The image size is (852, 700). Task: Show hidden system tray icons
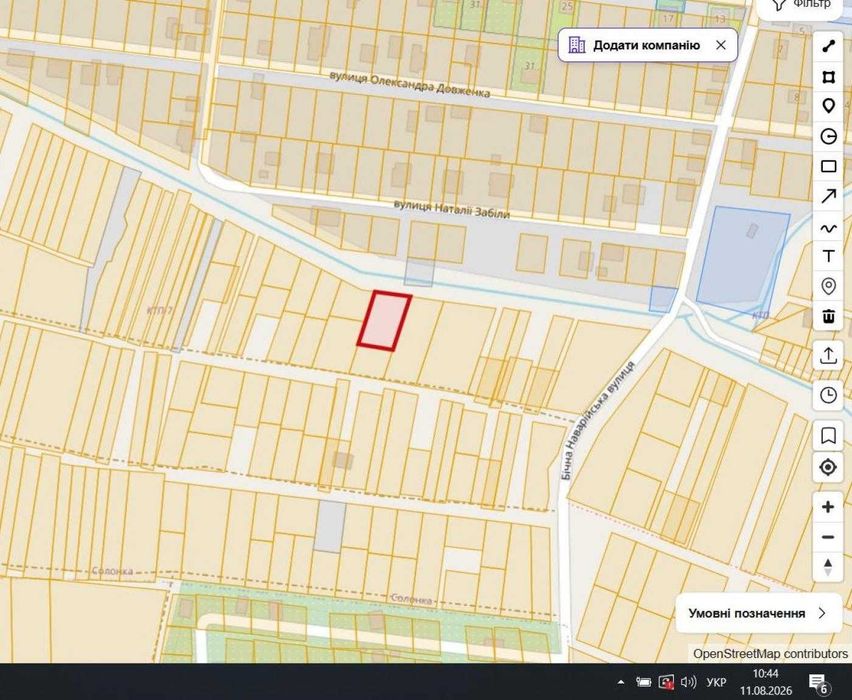click(621, 682)
